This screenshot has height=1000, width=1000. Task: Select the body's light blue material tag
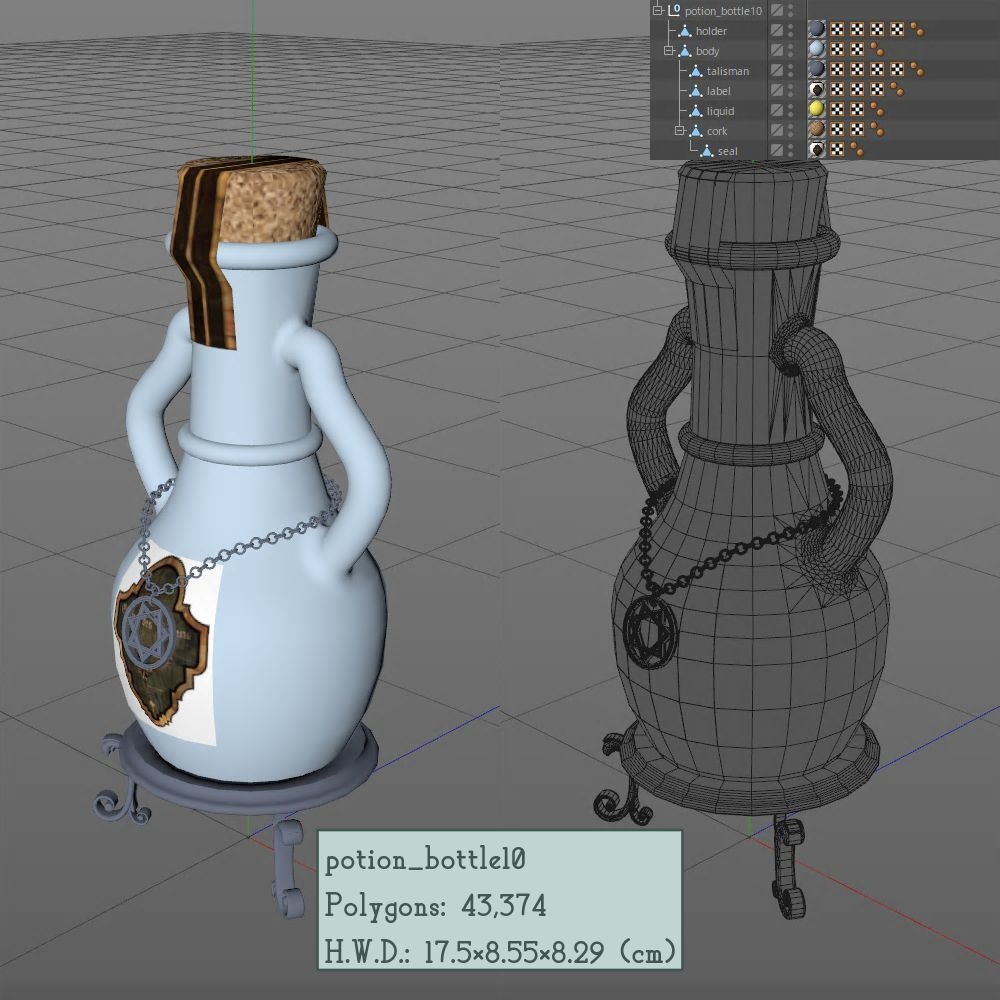(x=816, y=49)
